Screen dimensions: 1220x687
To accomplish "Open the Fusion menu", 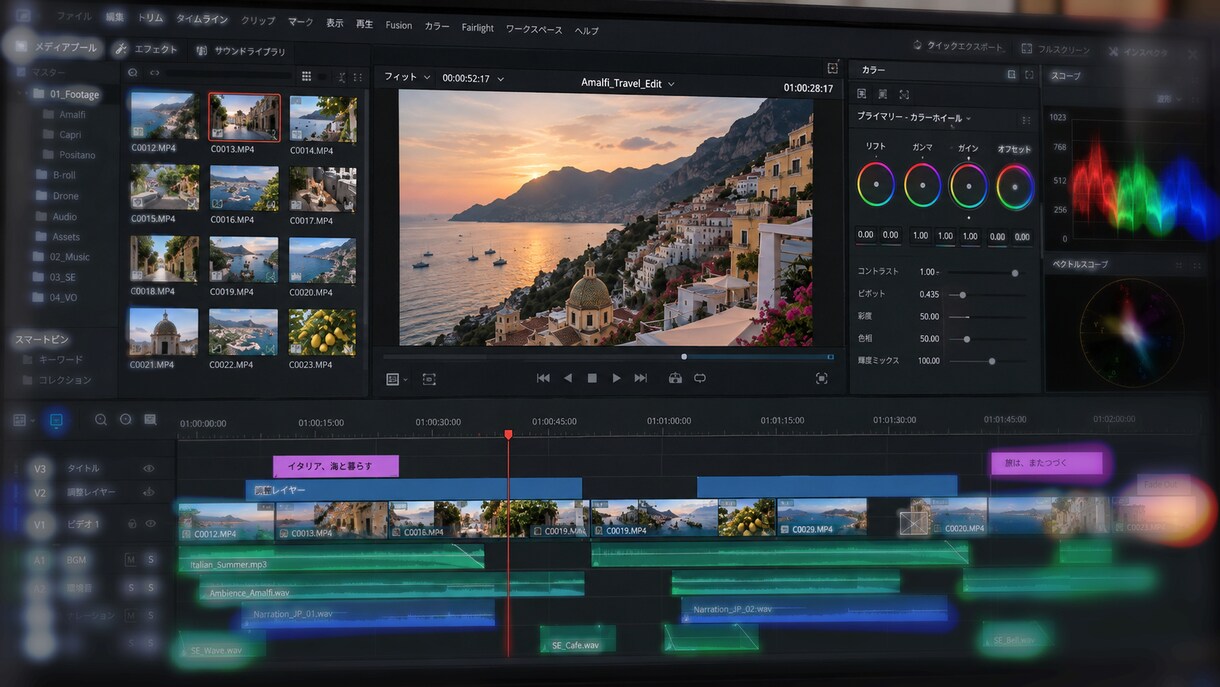I will tap(399, 26).
